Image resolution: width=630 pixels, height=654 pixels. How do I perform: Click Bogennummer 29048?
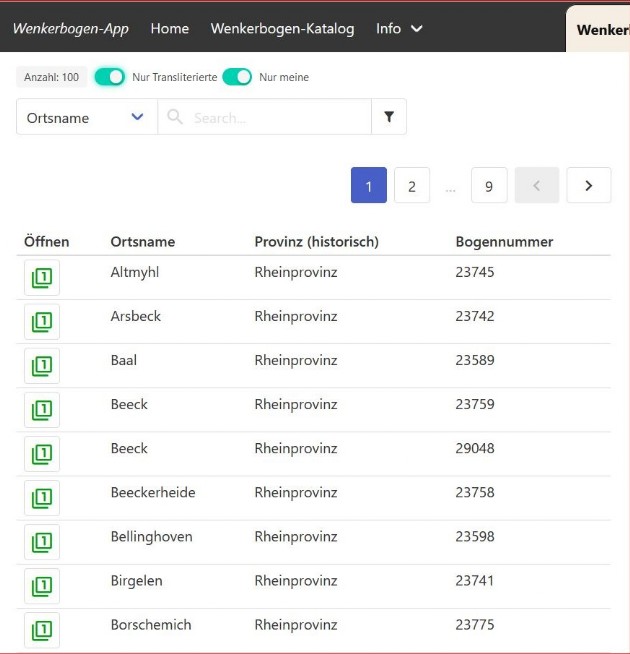click(475, 448)
